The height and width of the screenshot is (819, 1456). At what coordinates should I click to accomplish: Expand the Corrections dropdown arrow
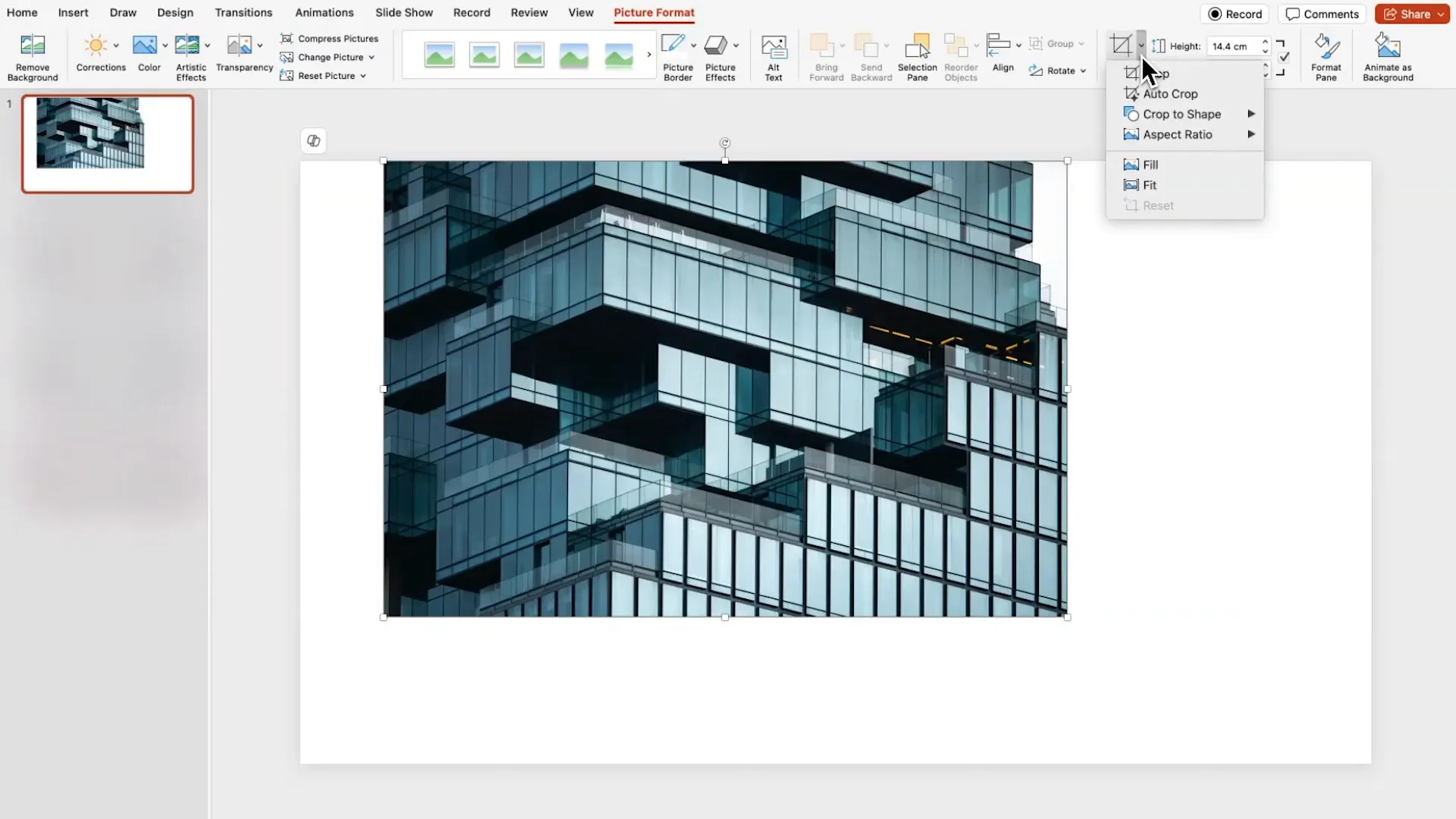point(116,45)
